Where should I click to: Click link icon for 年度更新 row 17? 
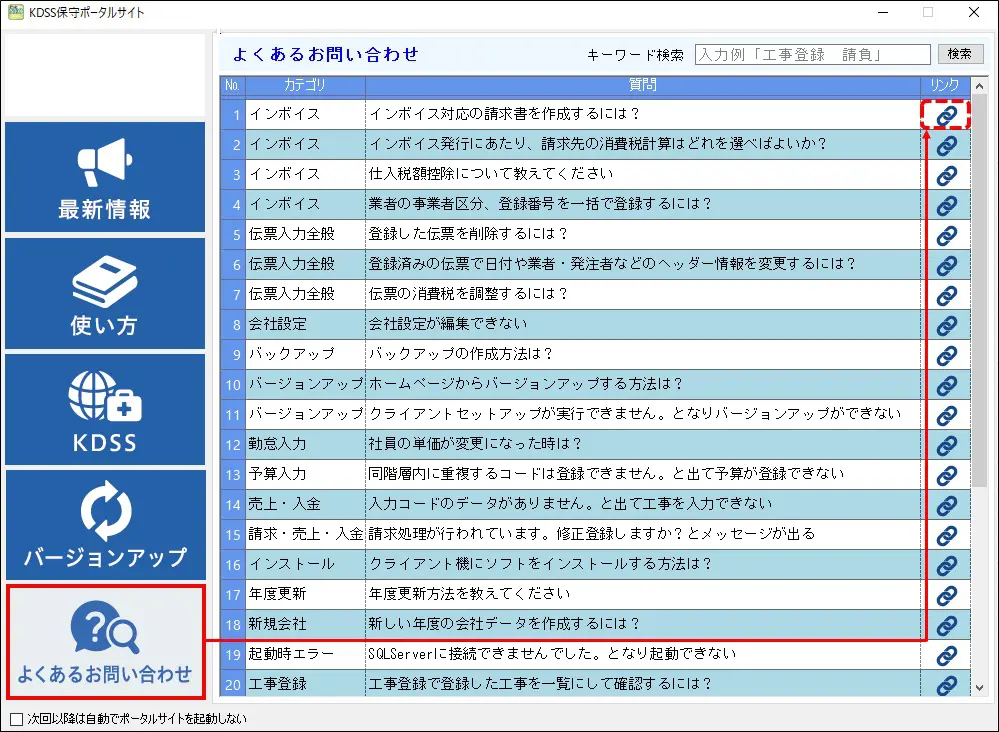click(x=946, y=595)
